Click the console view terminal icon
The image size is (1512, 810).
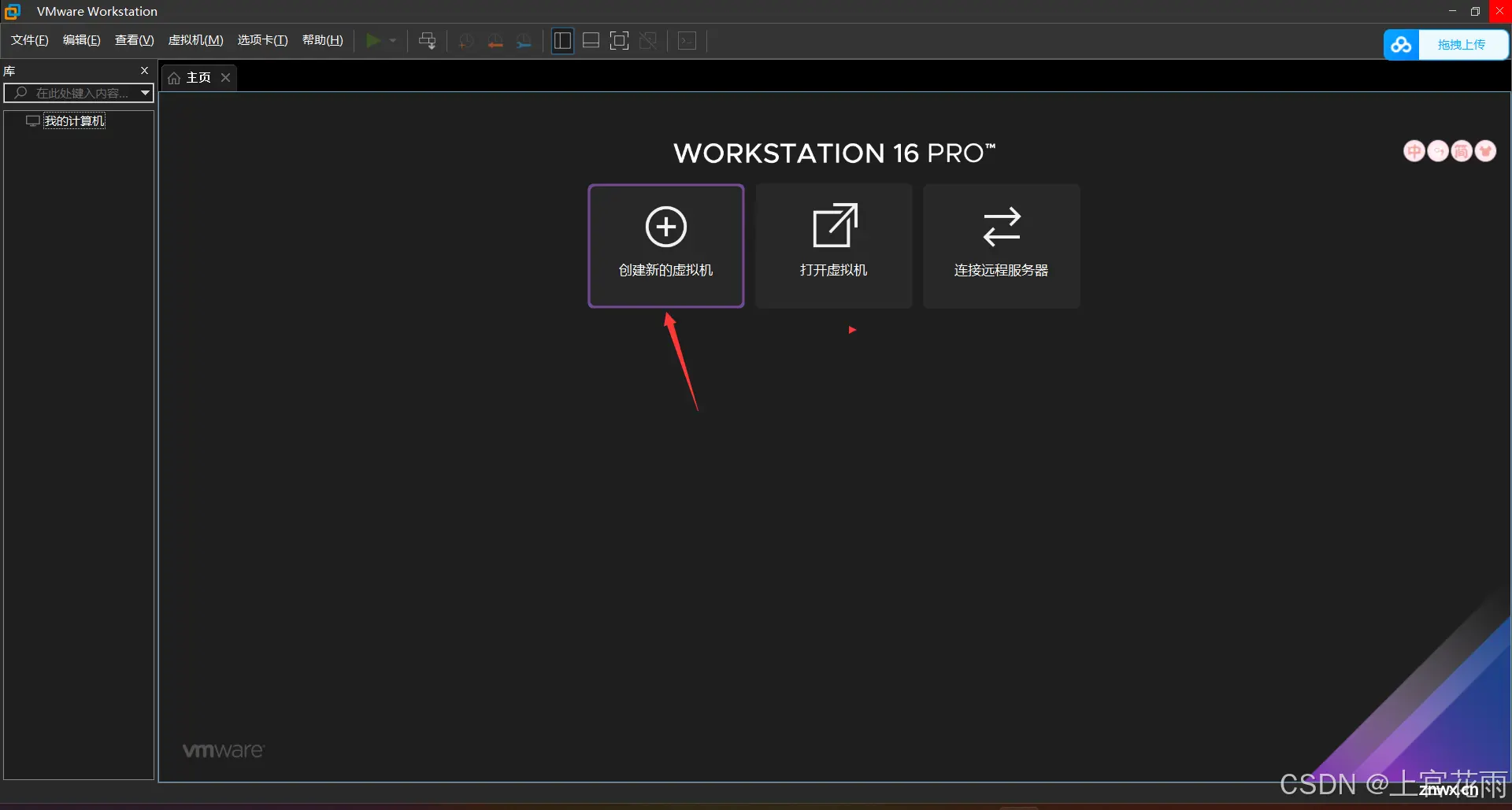tap(687, 41)
